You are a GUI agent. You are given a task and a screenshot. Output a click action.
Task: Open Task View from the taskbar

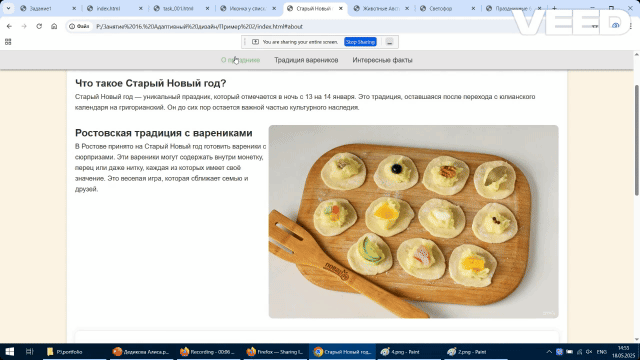pyautogui.click(x=29, y=351)
